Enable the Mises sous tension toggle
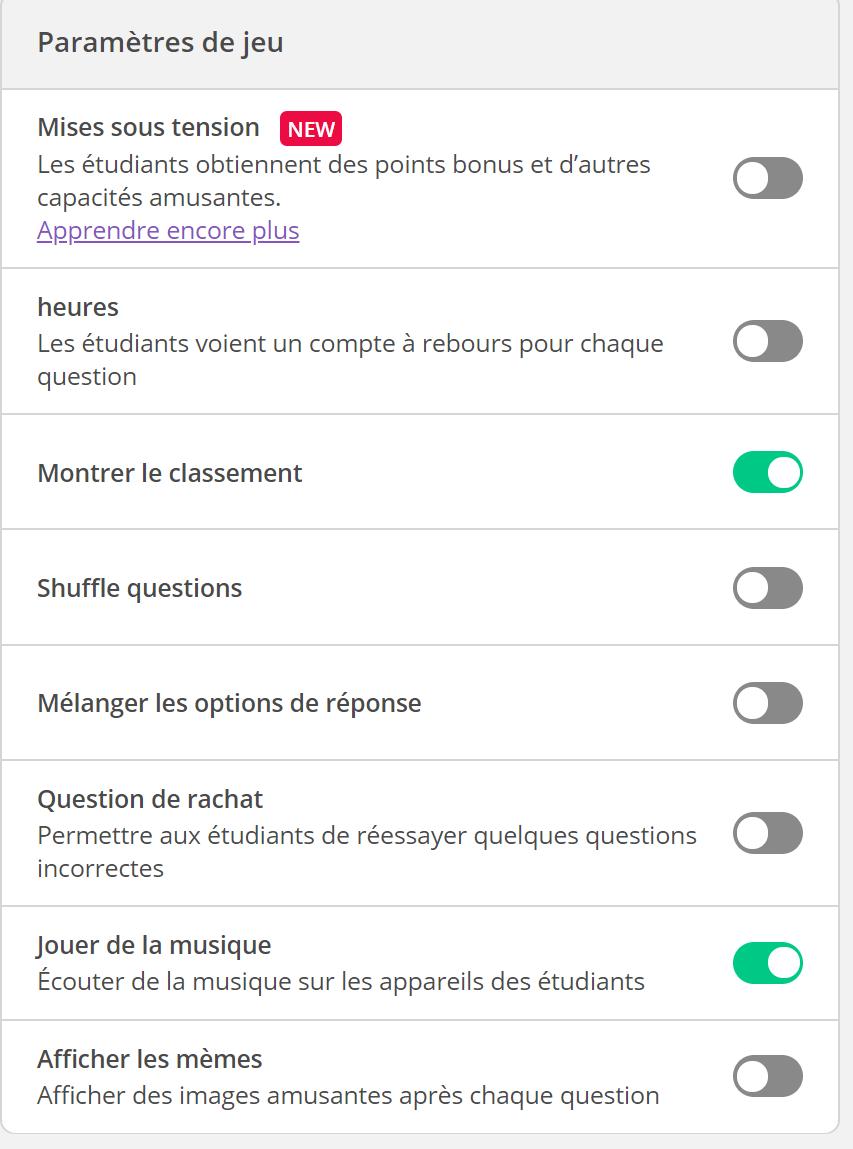 [767, 178]
